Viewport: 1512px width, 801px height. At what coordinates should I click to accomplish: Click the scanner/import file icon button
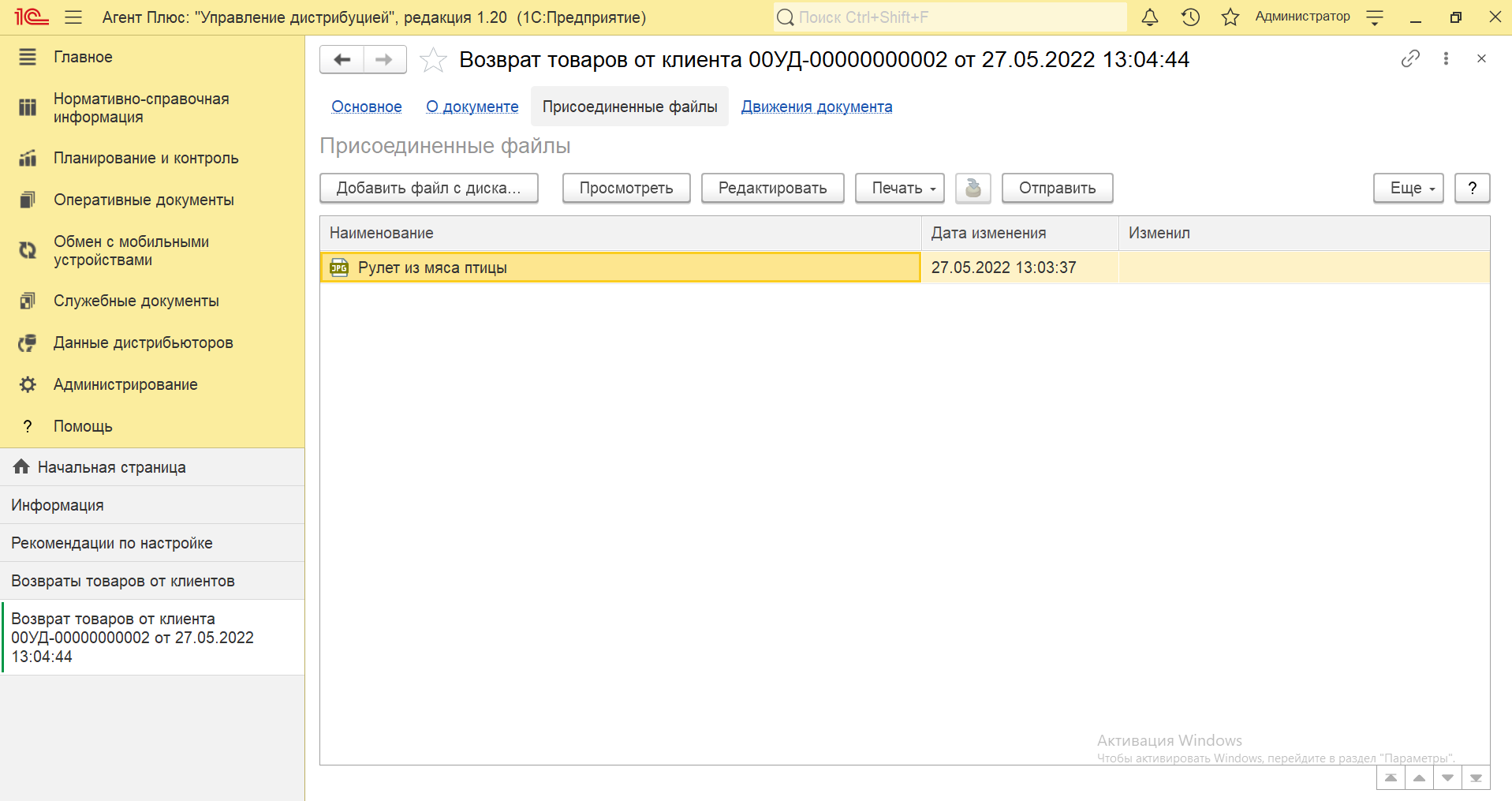click(973, 188)
